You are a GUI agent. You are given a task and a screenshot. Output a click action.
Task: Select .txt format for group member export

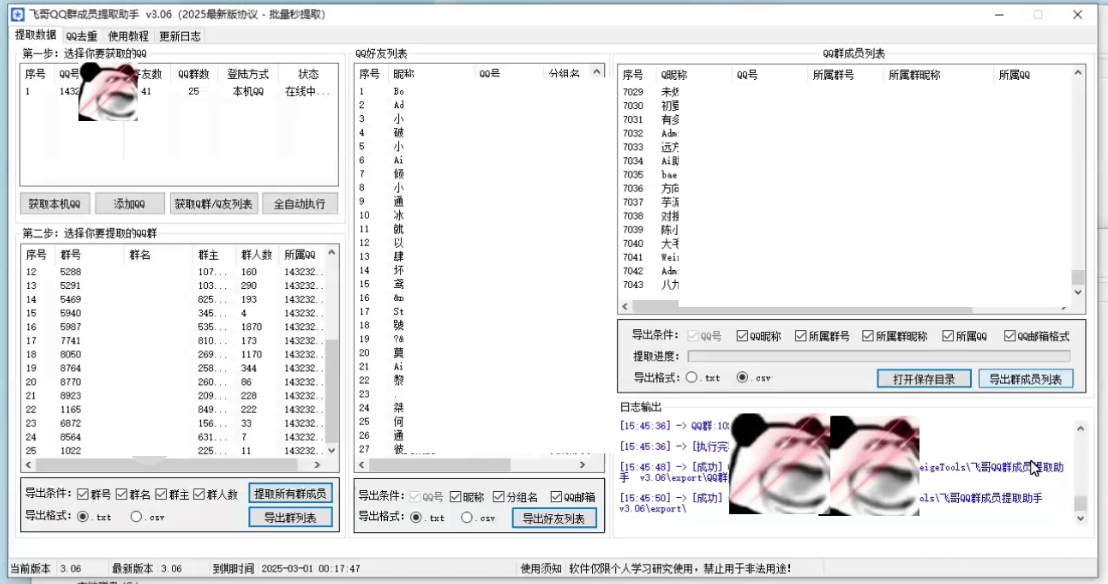pyautogui.click(x=691, y=378)
